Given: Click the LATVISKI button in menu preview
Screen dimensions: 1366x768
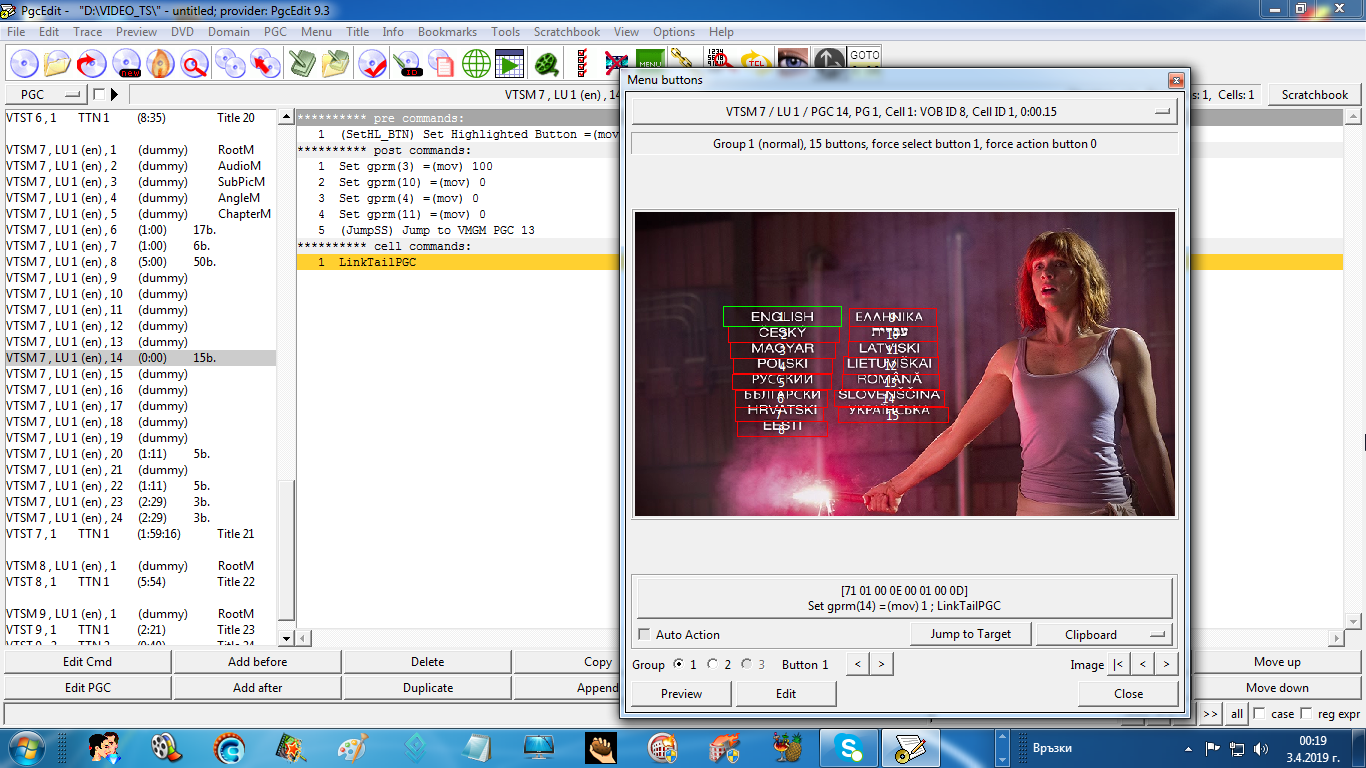Looking at the screenshot, I should 889,349.
